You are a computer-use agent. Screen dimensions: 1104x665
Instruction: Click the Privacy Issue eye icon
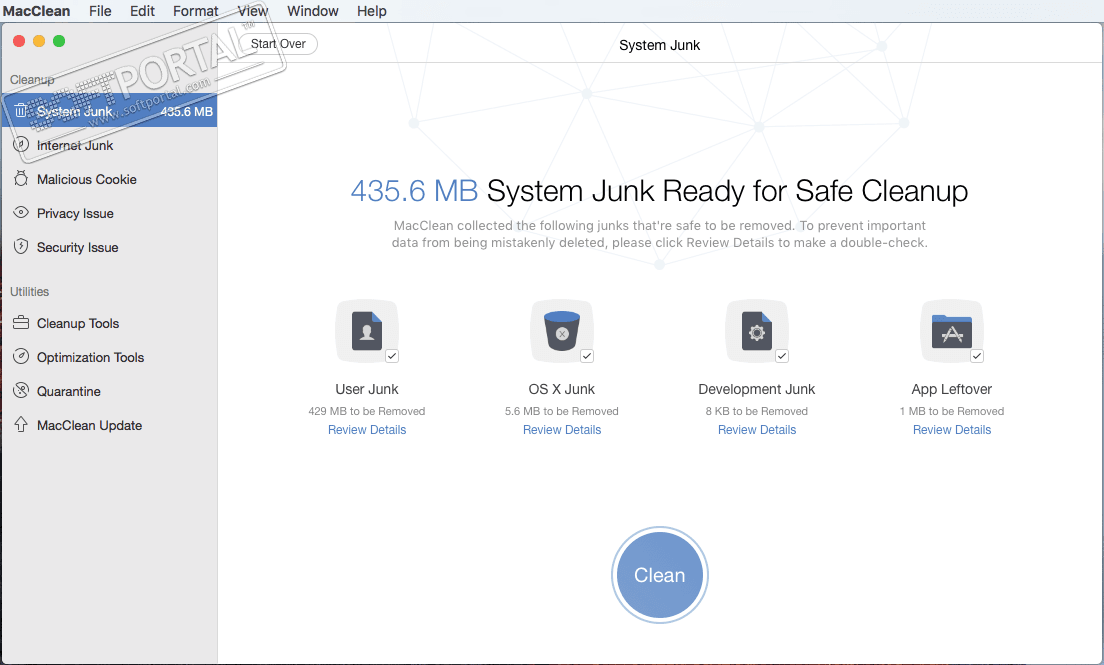(x=21, y=212)
